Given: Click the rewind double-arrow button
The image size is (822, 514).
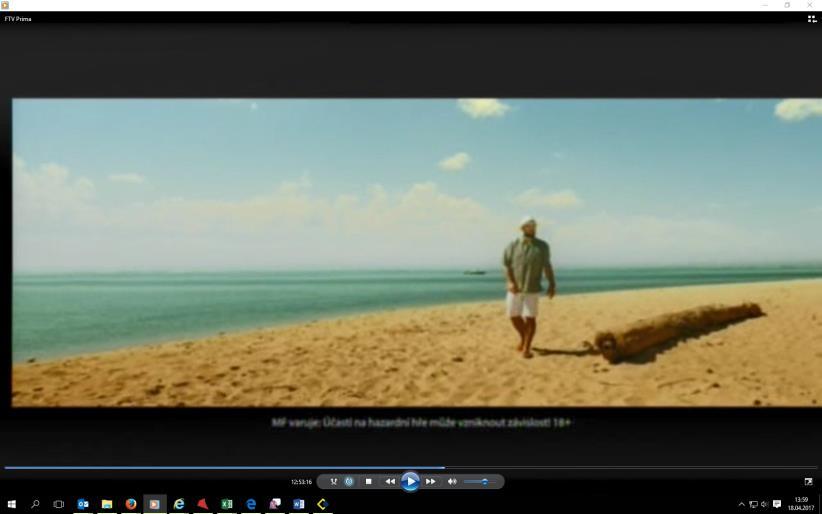Looking at the screenshot, I should pyautogui.click(x=390, y=481).
